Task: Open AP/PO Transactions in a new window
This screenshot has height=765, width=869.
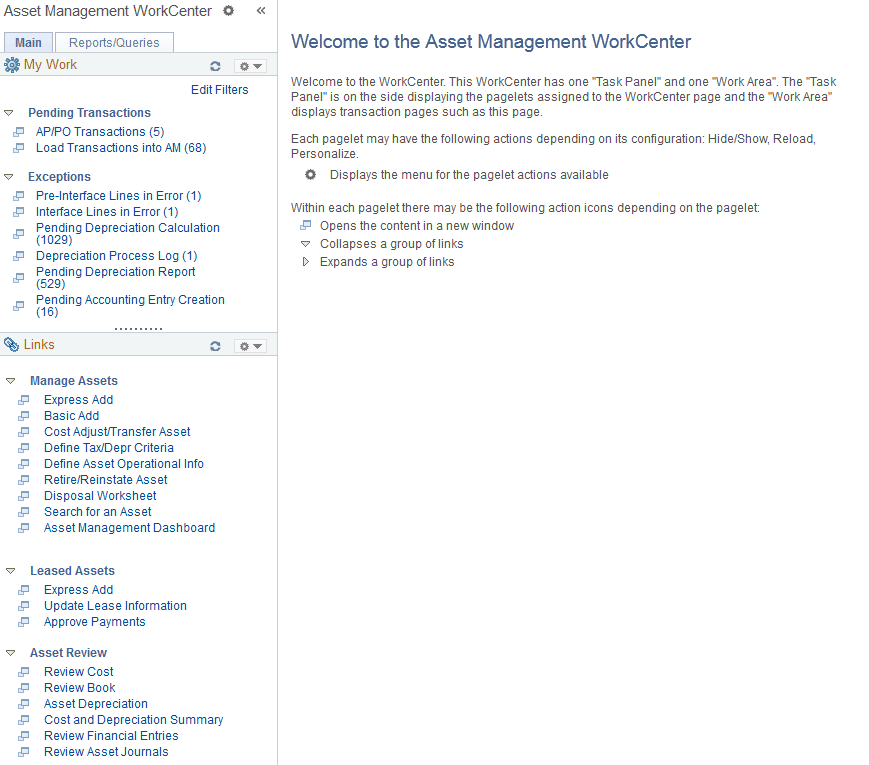Action: coord(18,131)
